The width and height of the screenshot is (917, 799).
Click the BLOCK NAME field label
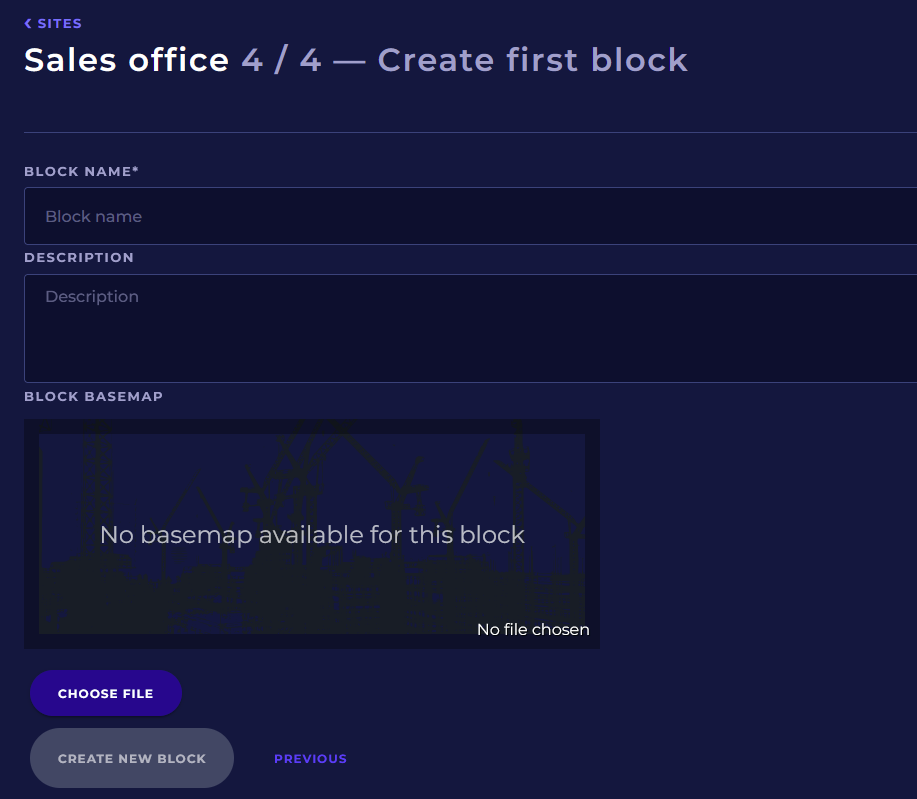click(77, 172)
